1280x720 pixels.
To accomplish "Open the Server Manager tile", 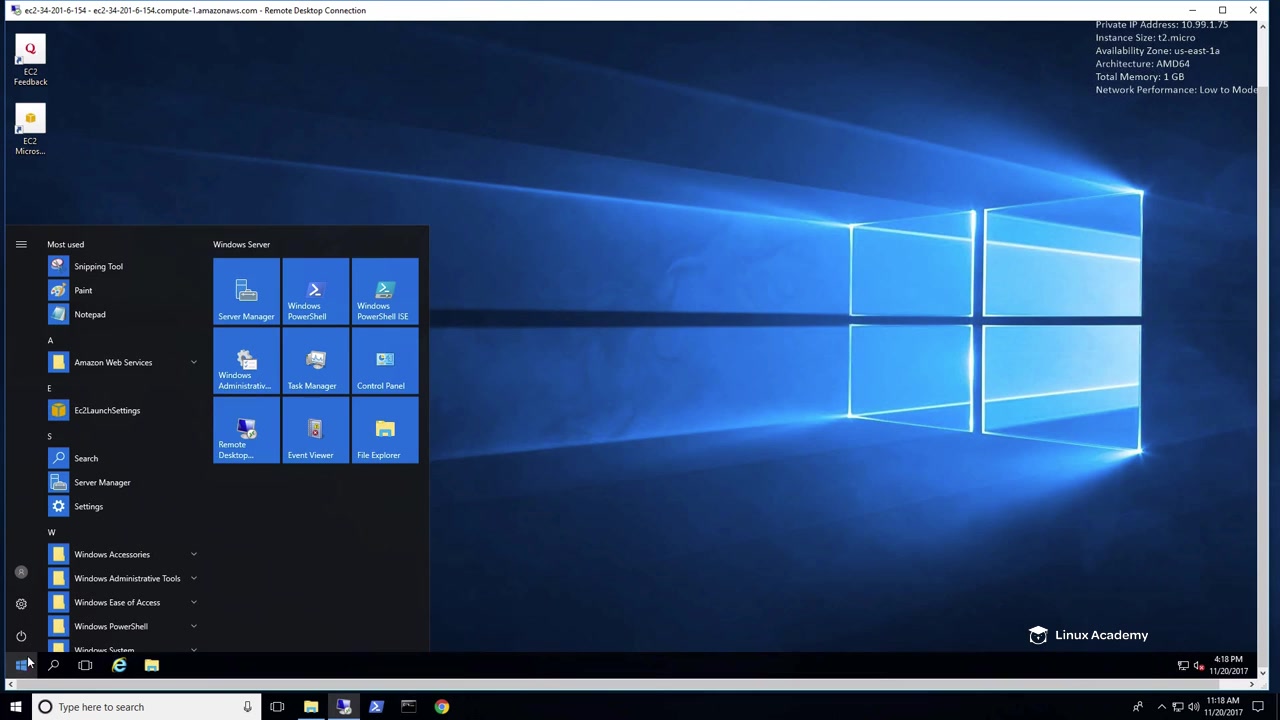I will point(246,292).
